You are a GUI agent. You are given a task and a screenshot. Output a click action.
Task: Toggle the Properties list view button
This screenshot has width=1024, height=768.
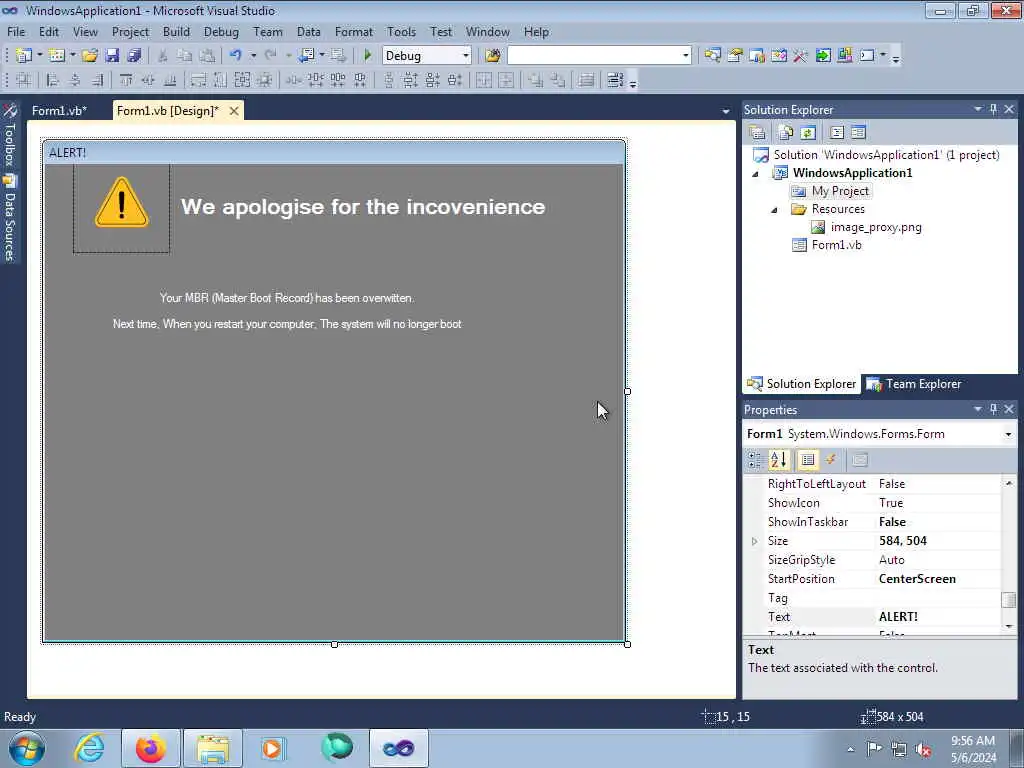[808, 460]
